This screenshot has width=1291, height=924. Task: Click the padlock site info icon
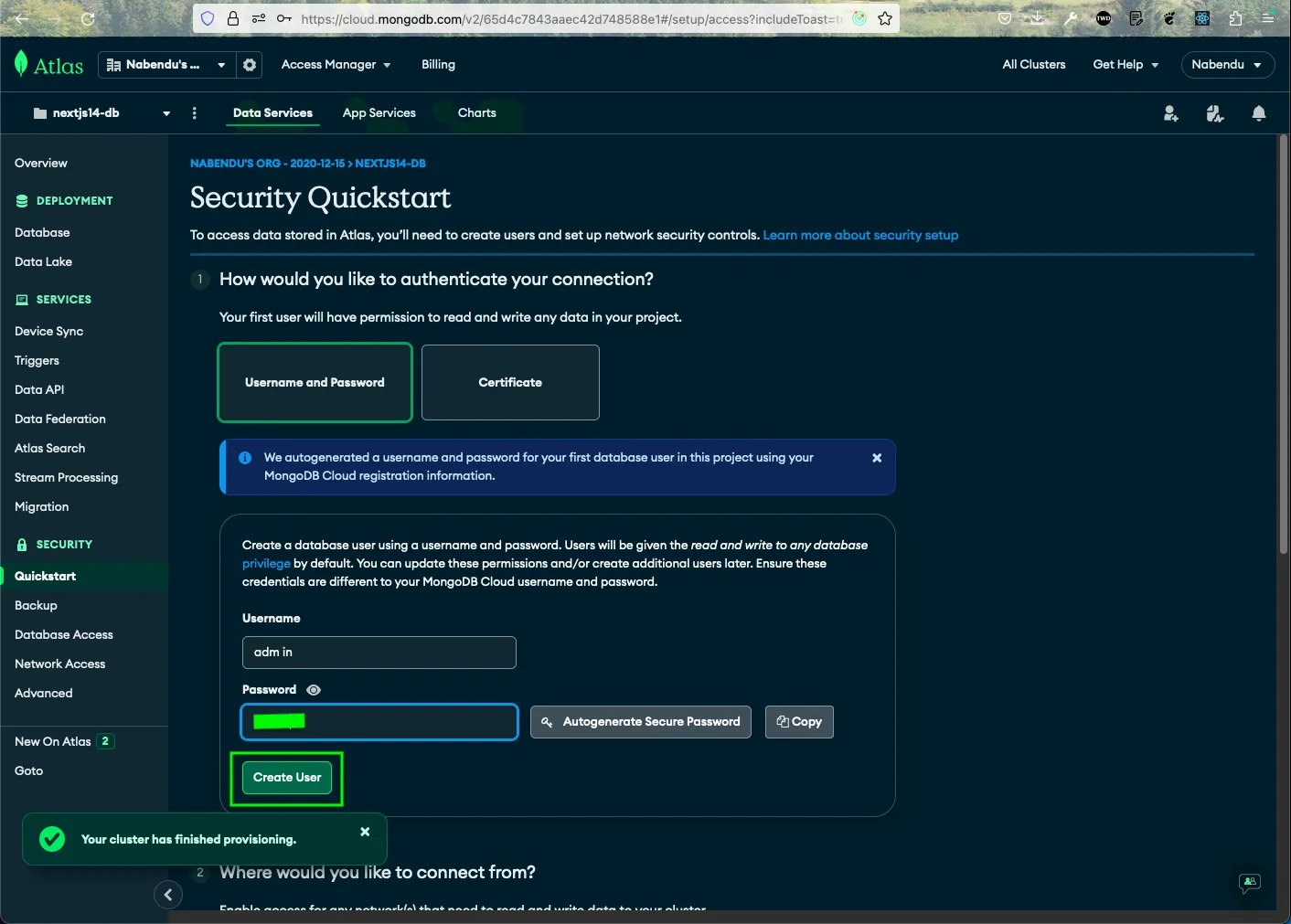pos(233,18)
